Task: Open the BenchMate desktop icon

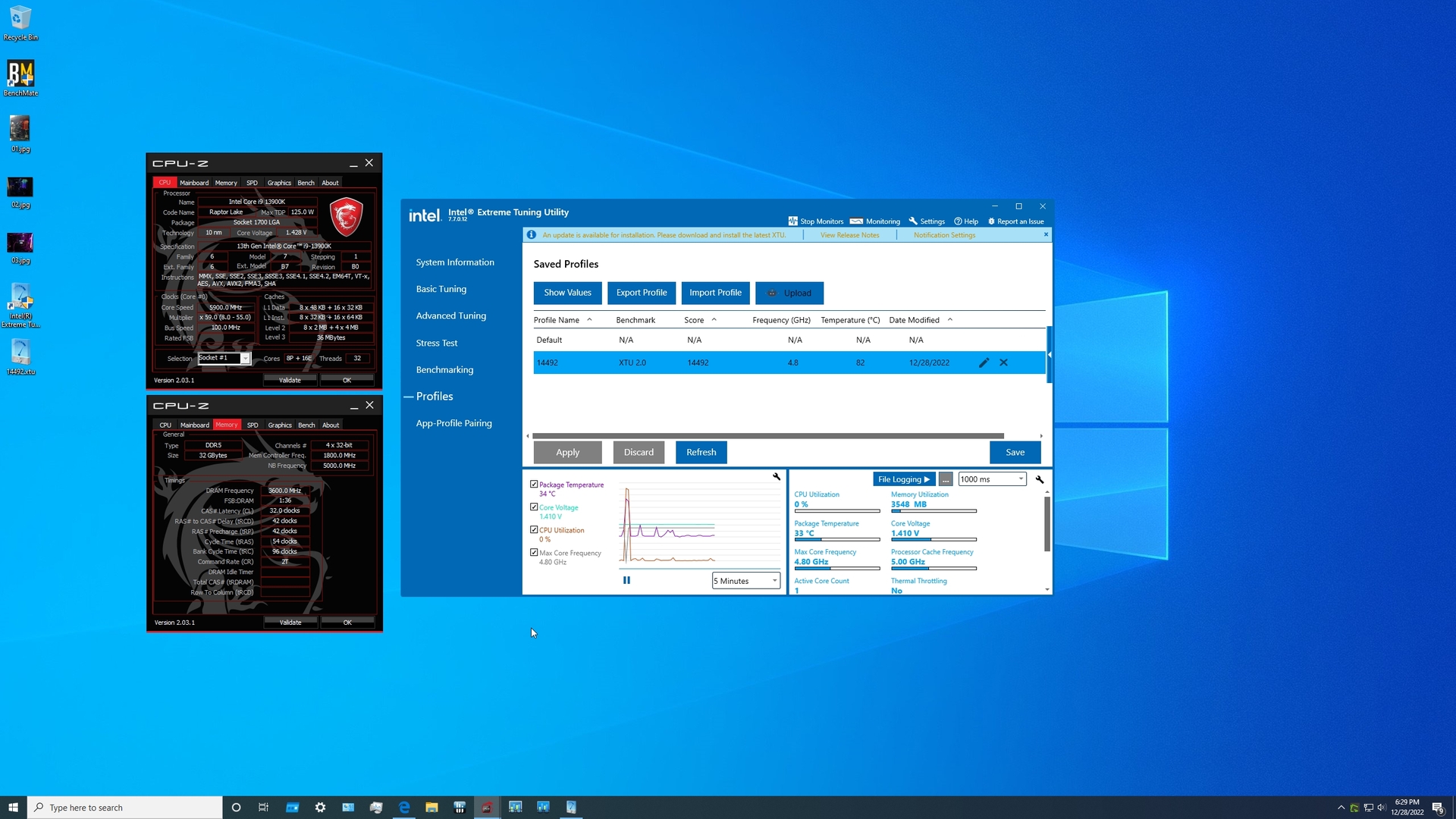Action: (20, 78)
